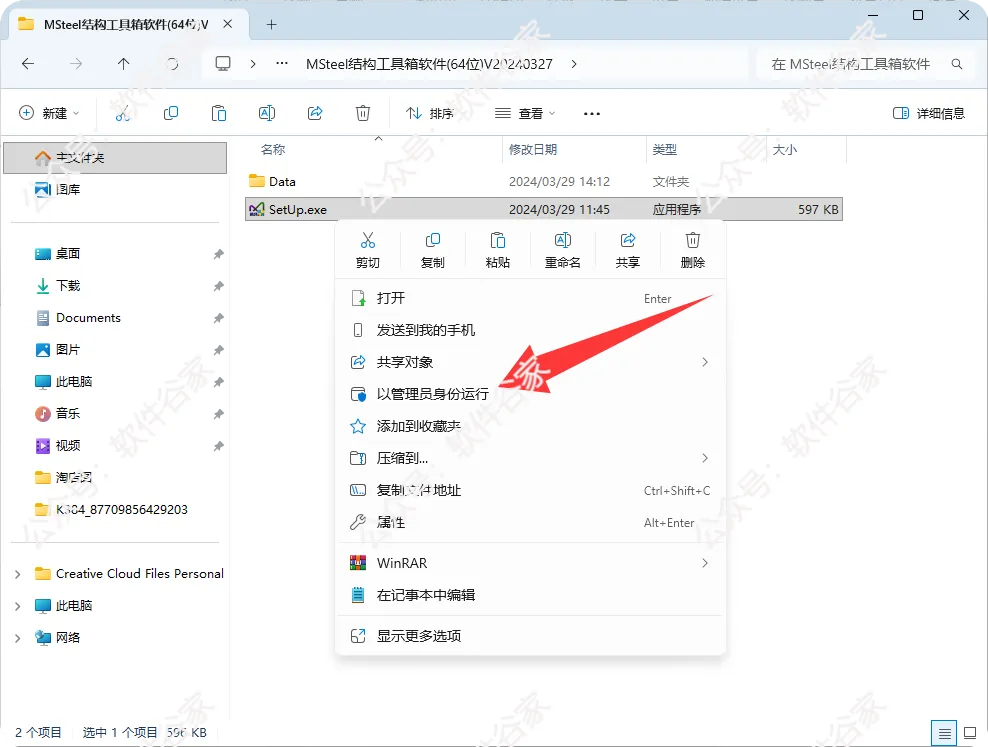Open 下载 in sidebar
Viewport: 988px width, 747px height.
click(x=67, y=286)
